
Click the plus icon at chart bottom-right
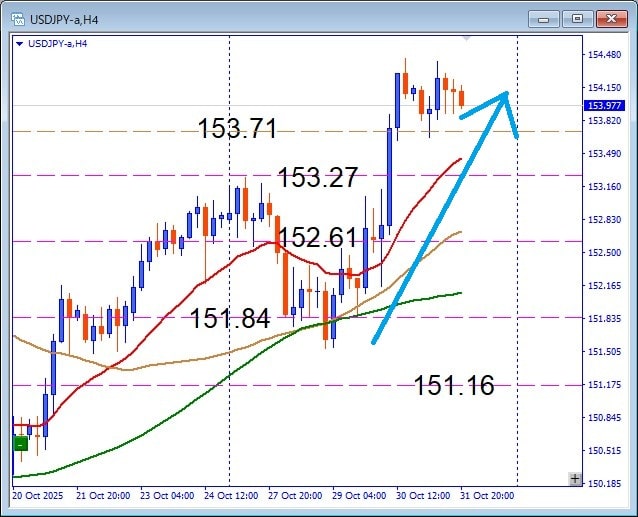coord(574,479)
